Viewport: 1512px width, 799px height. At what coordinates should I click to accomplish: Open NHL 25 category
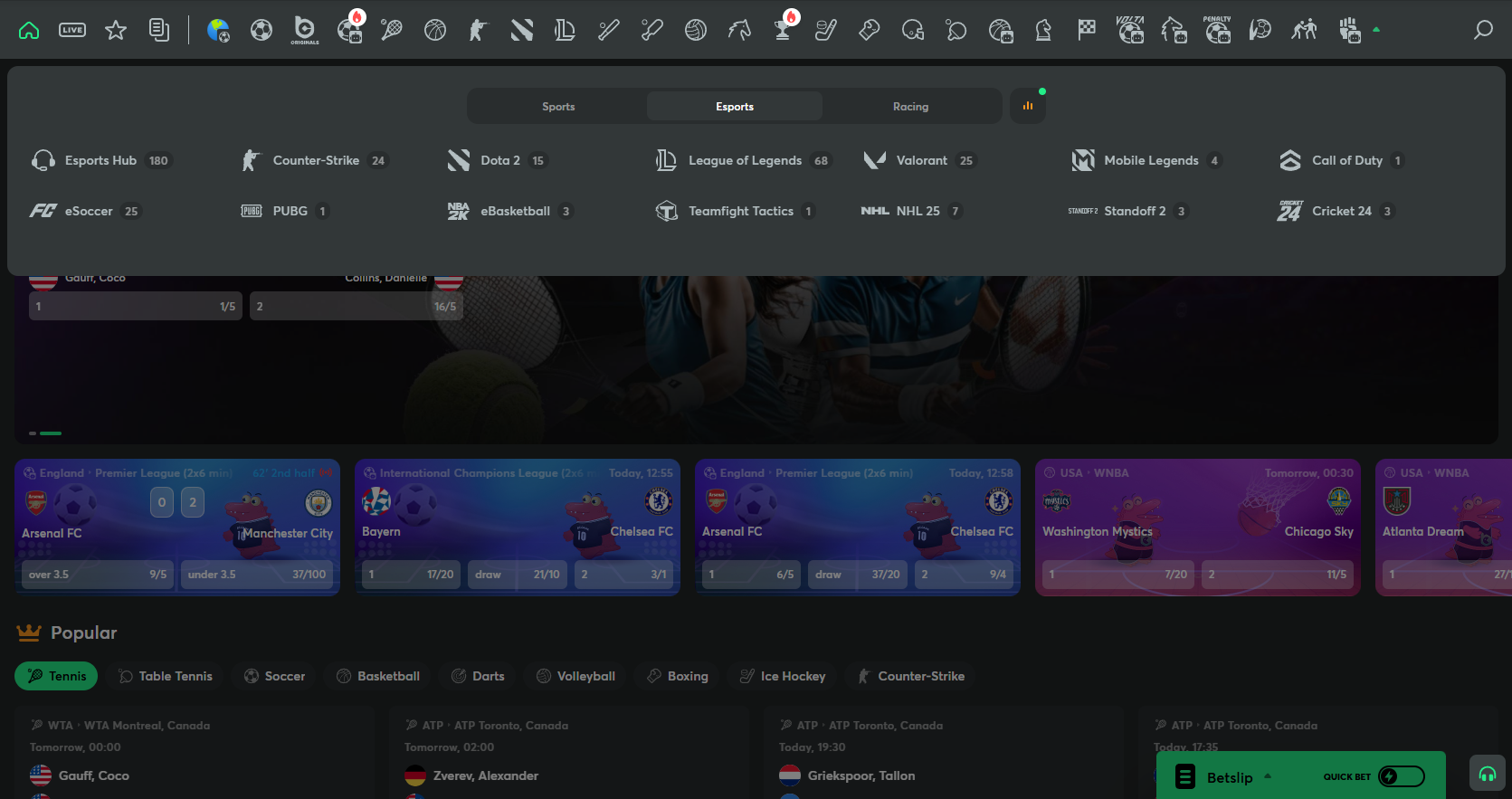pos(912,211)
